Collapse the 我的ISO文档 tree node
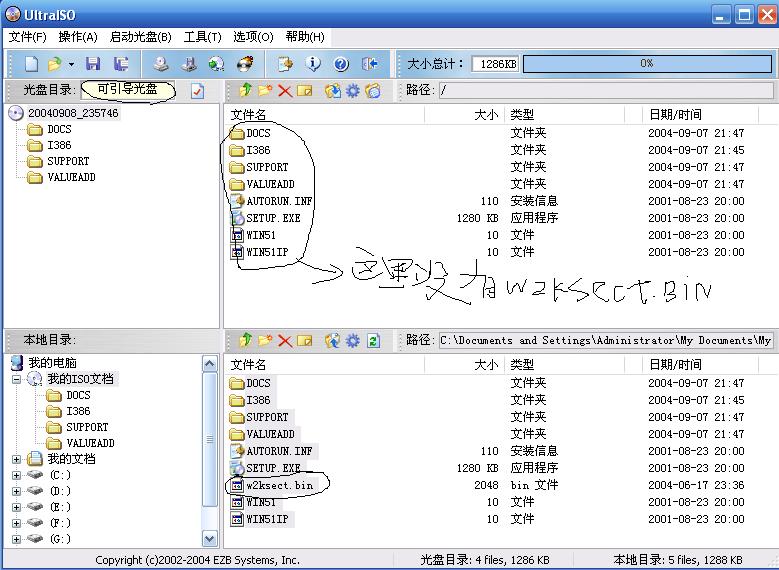 pyautogui.click(x=16, y=379)
